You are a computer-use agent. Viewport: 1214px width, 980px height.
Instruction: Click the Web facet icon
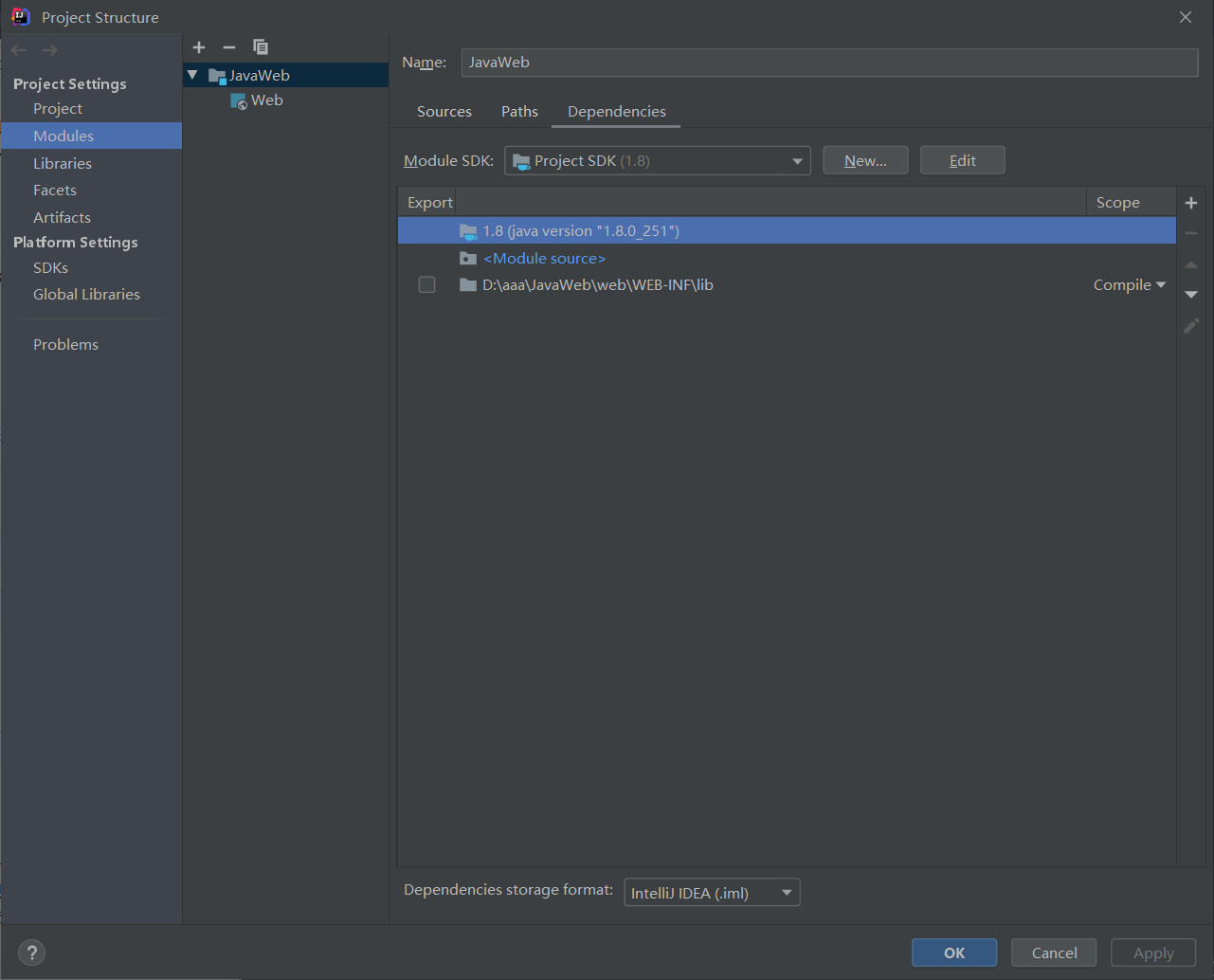pyautogui.click(x=239, y=101)
